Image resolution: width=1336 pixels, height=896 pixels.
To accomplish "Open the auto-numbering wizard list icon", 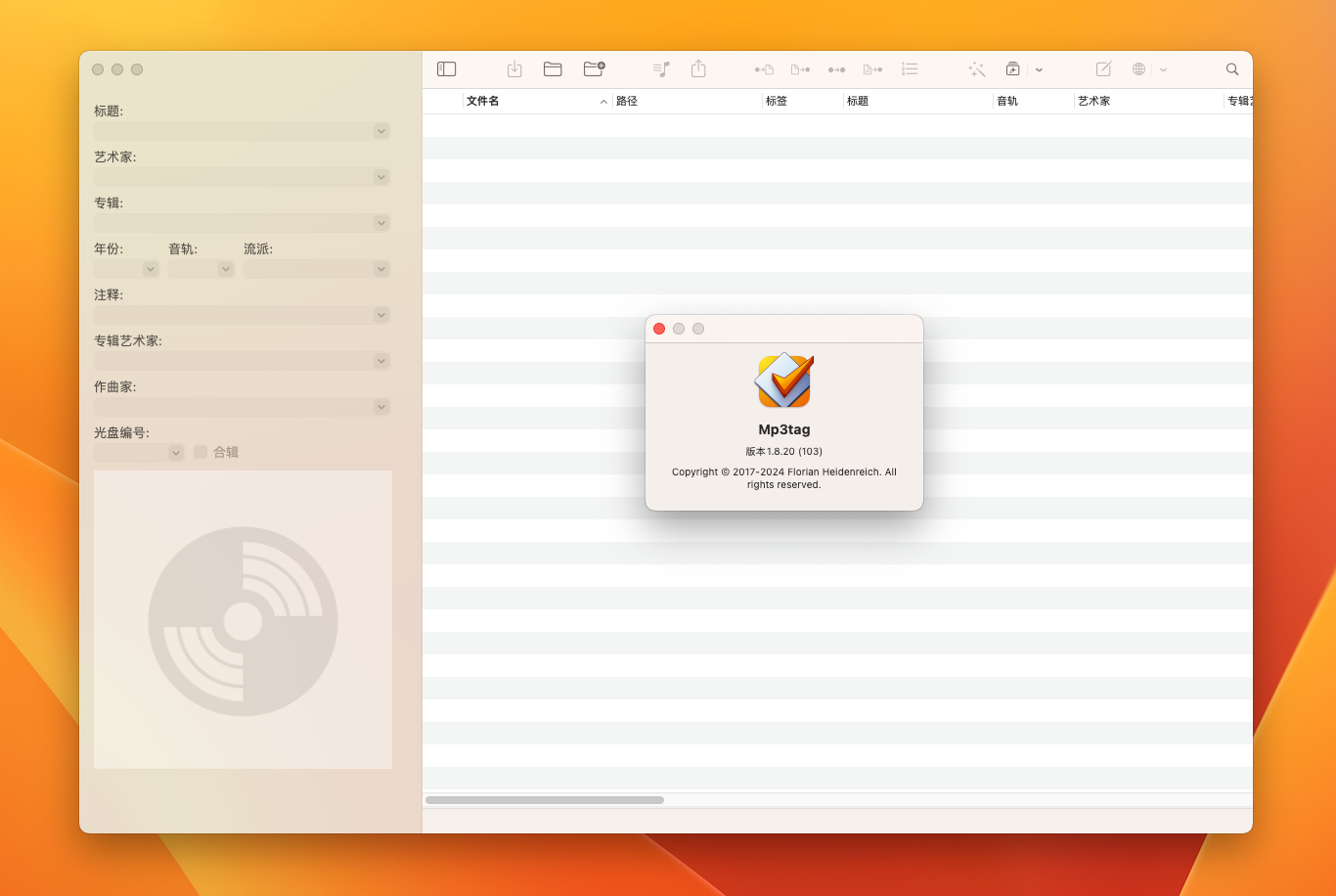I will click(910, 69).
